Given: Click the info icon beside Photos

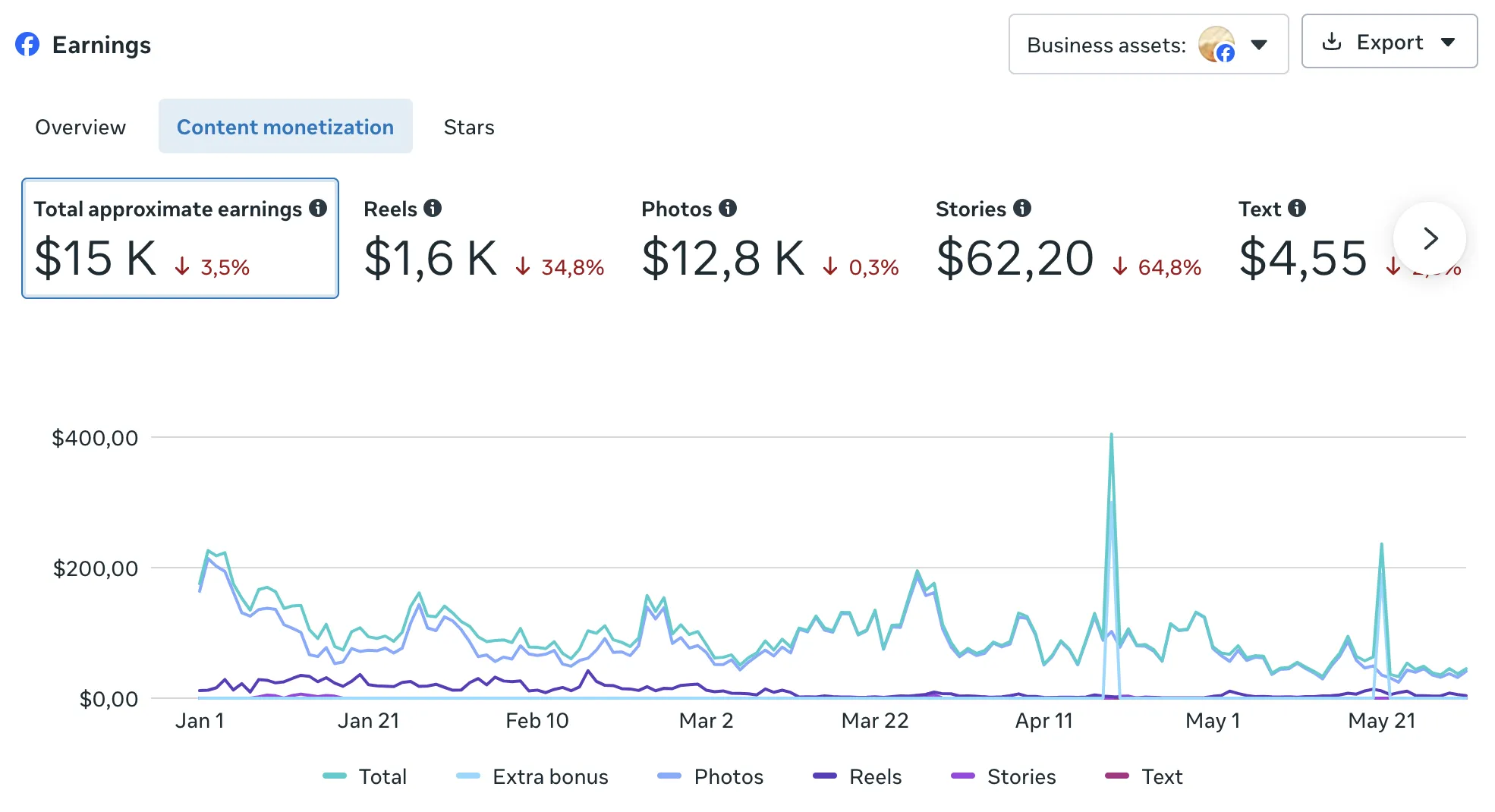Looking at the screenshot, I should tap(728, 208).
